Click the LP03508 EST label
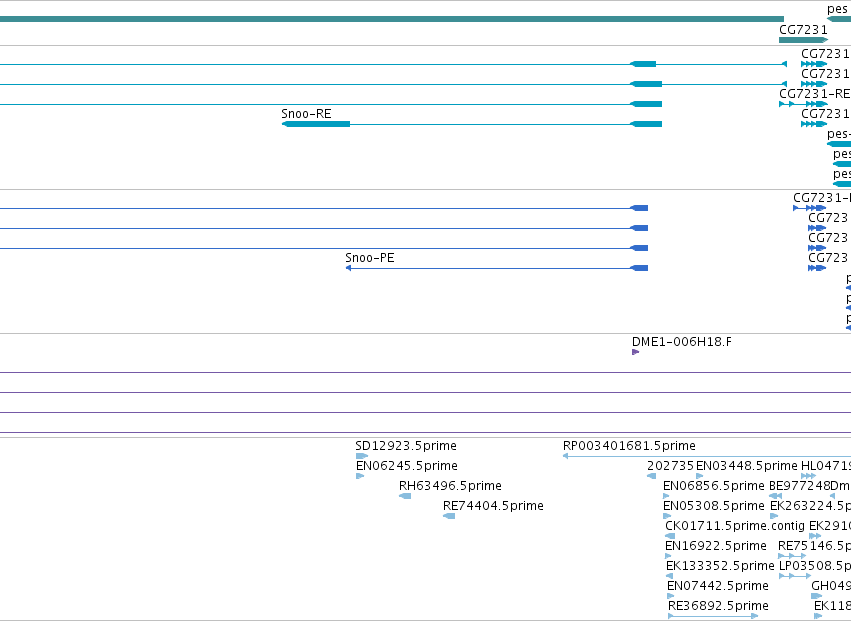This screenshot has height=621, width=851. pos(815,566)
